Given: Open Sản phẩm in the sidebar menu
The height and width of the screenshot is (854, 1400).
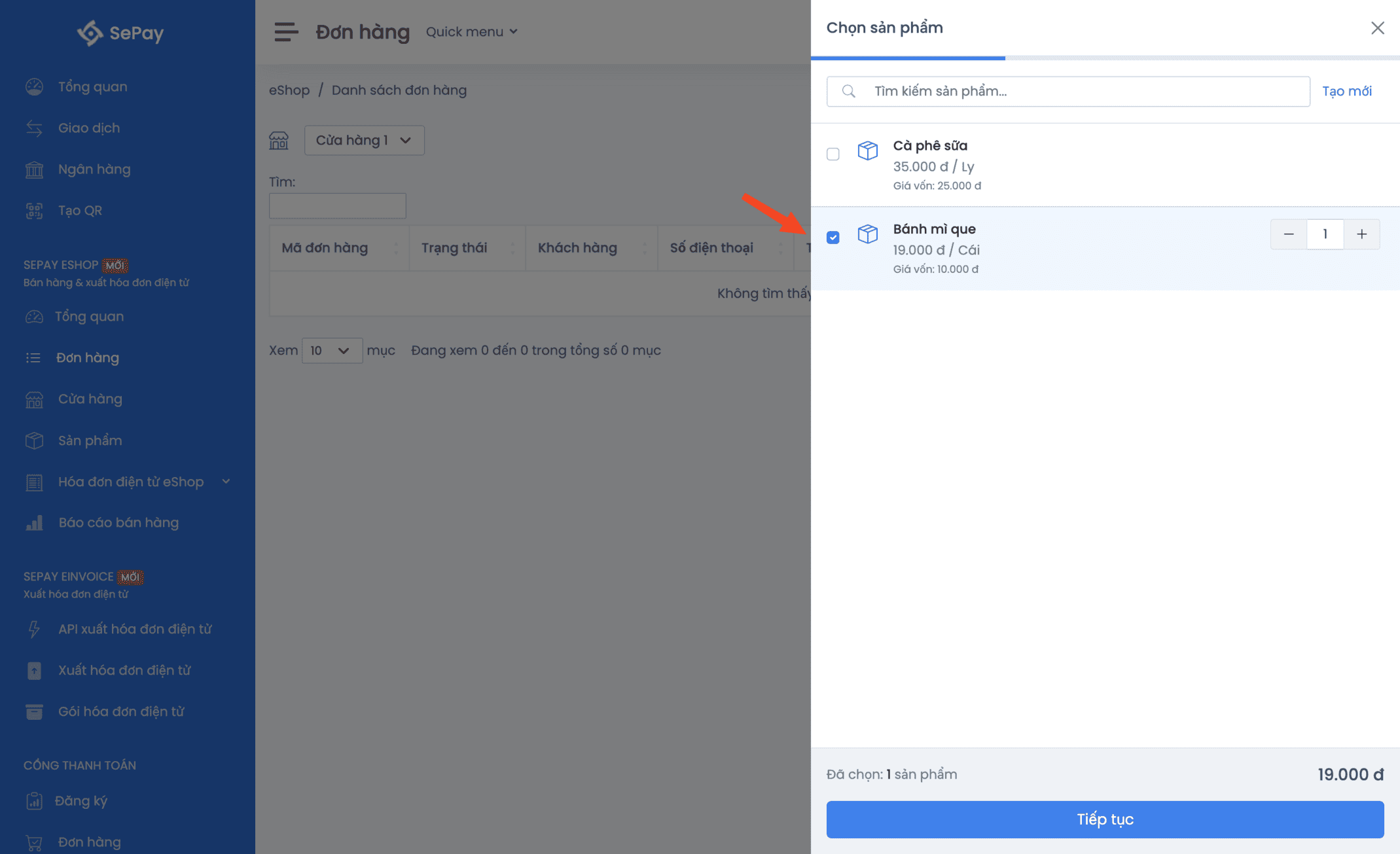Looking at the screenshot, I should tap(90, 440).
